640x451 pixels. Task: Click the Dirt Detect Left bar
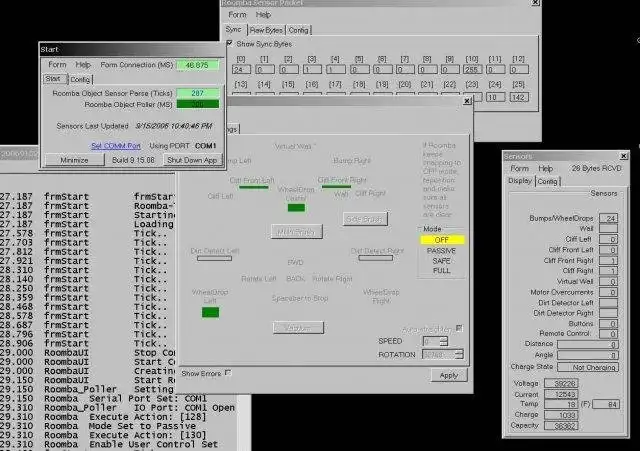point(214,258)
